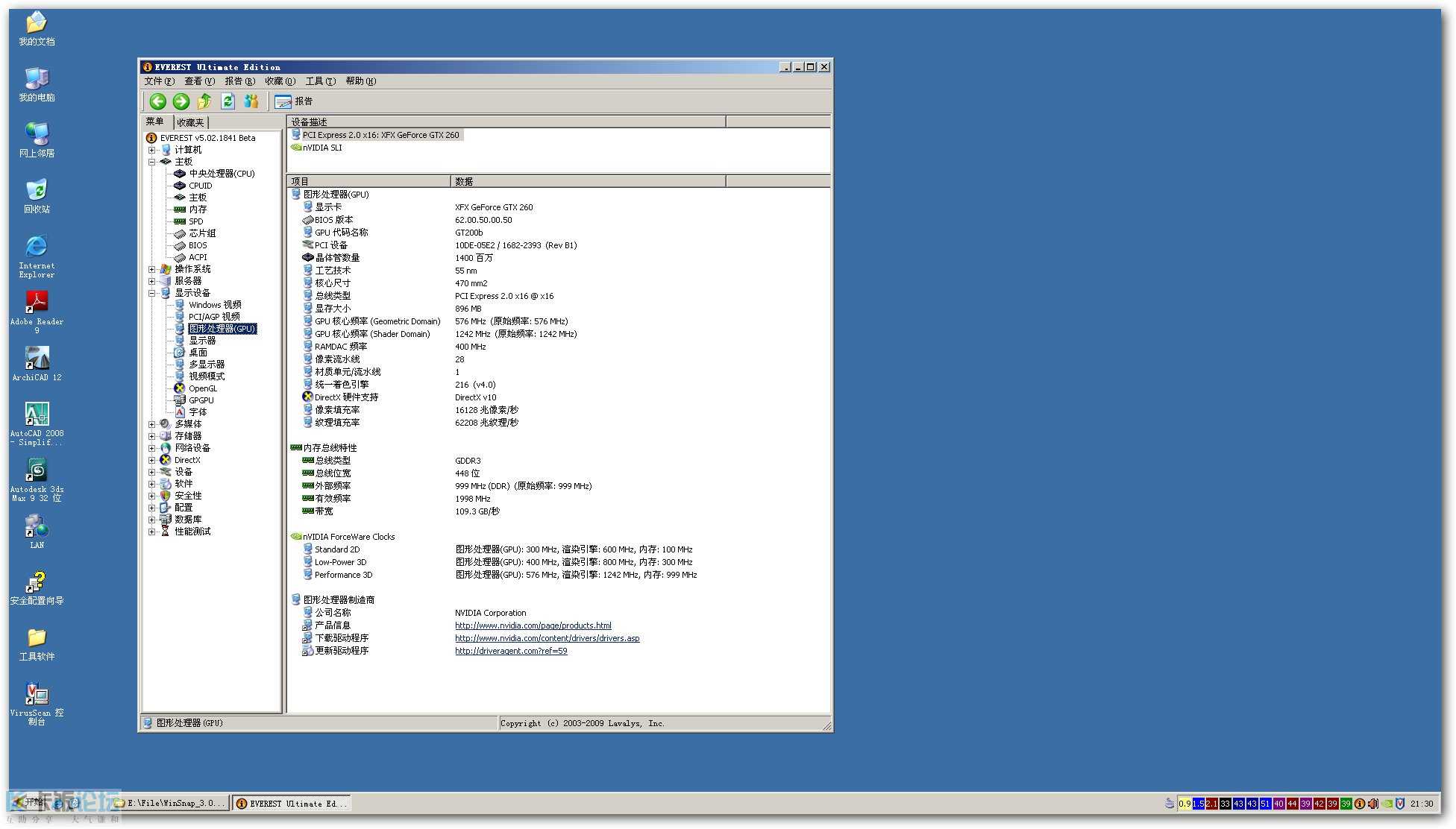Open the 收藏(O) menu
The width and height of the screenshot is (1456, 829).
tap(280, 81)
